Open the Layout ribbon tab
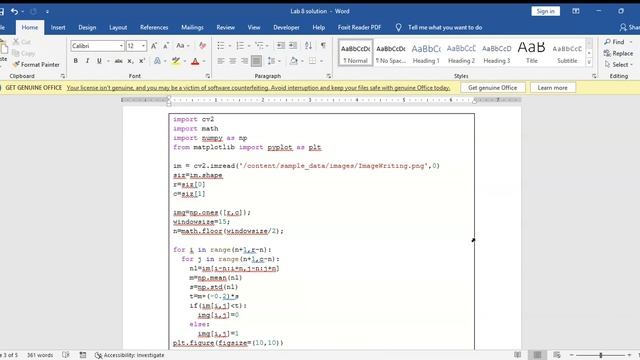Viewport: 640px width, 360px height. [118, 27]
